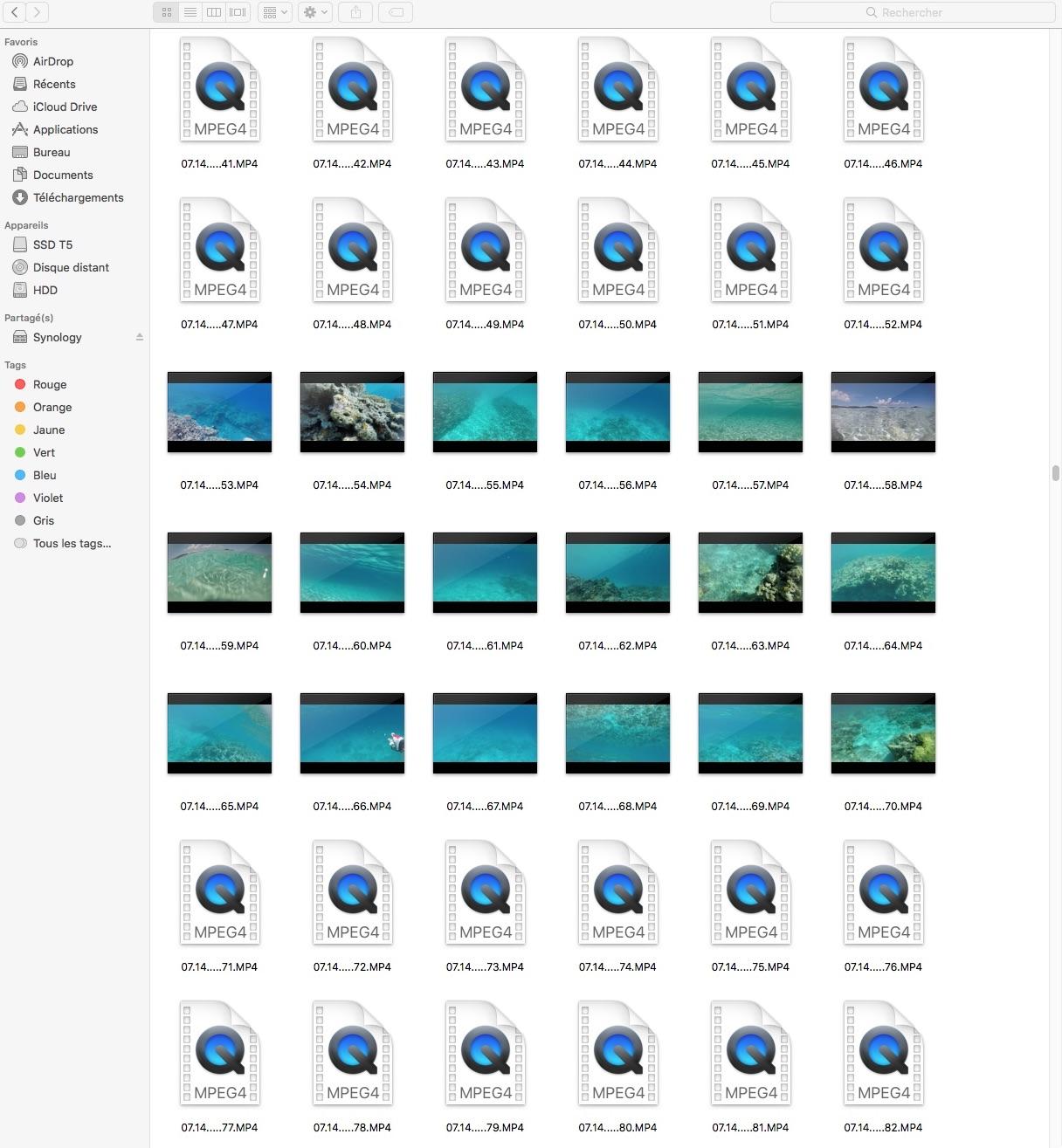The width and height of the screenshot is (1062, 1148).
Task: Eject the Synology shared drive
Action: (x=140, y=337)
